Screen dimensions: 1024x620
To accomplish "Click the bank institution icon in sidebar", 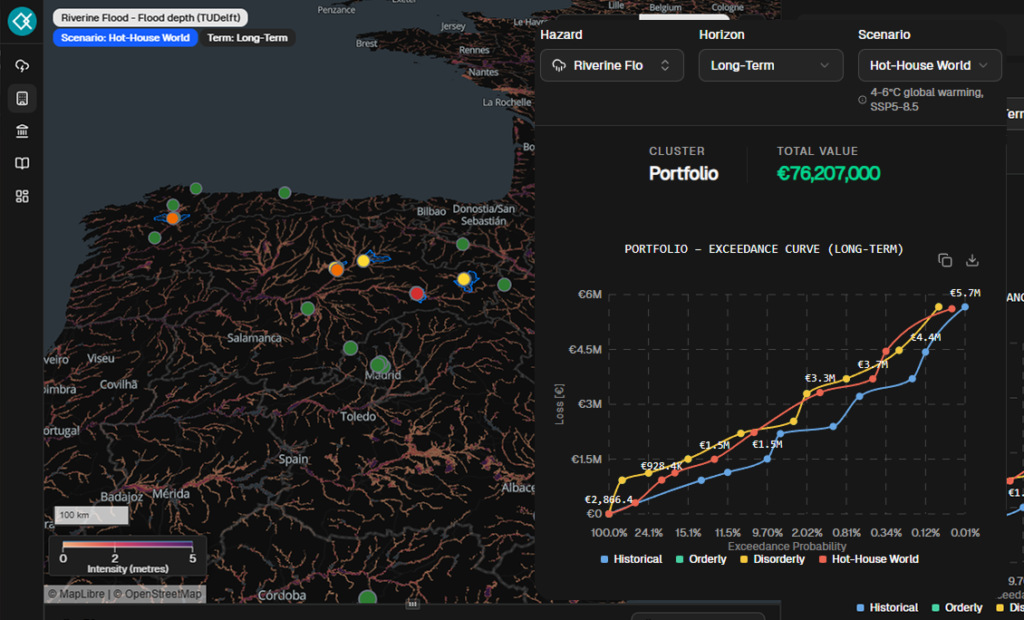I will [x=22, y=131].
